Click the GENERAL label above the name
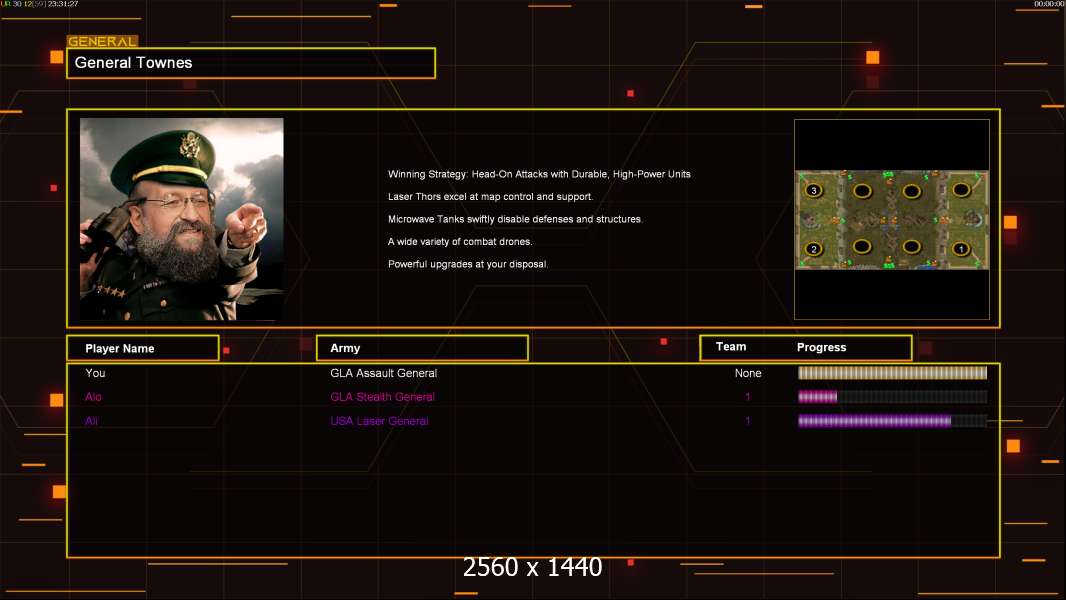 [102, 41]
